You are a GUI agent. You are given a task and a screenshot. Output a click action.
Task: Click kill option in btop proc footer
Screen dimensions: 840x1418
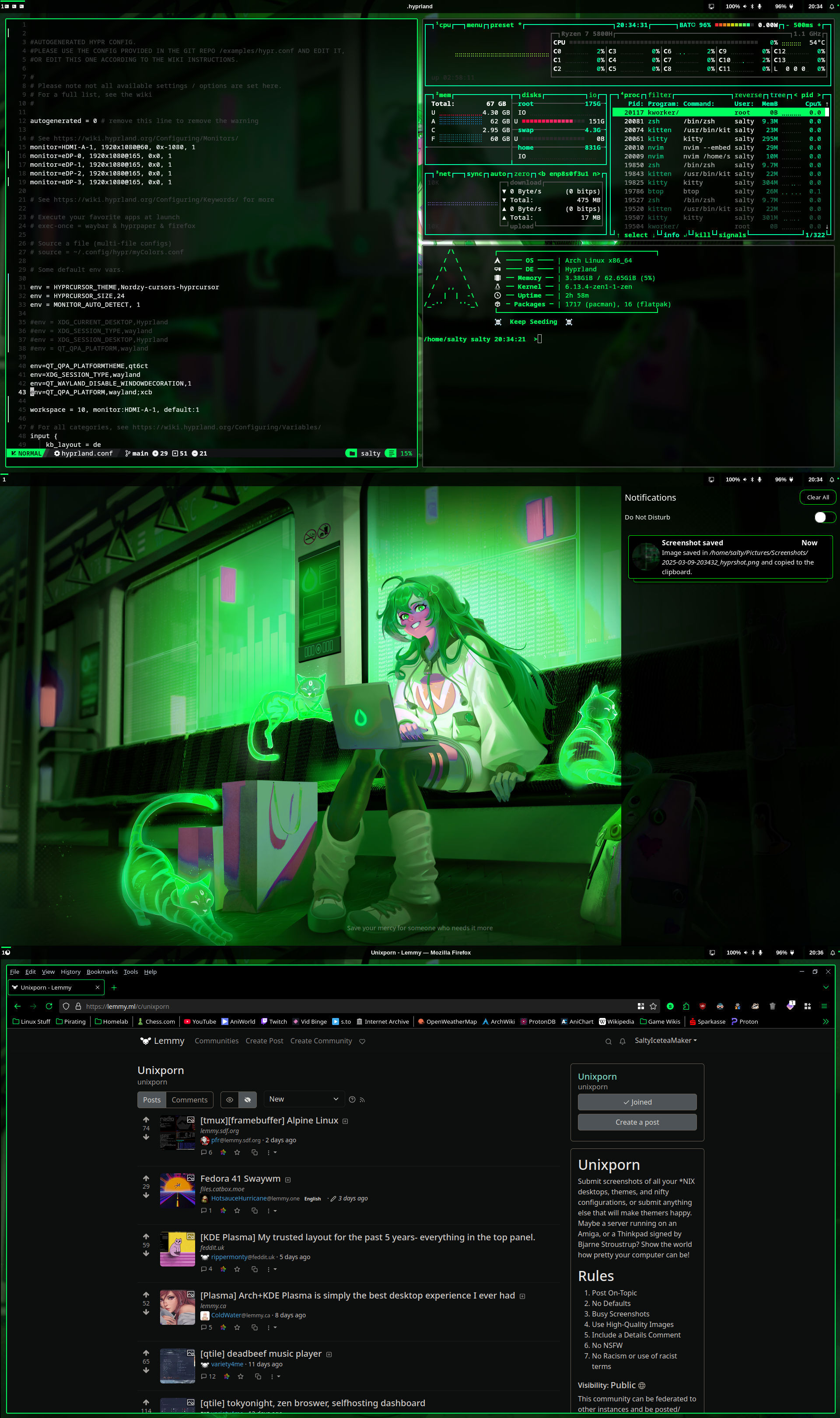[703, 235]
